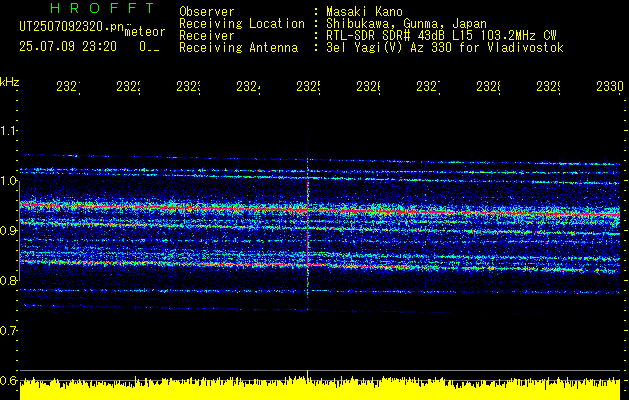Click the date 25.07.09 23:20 text
This screenshot has height=400, width=629.
pyautogui.click(x=68, y=47)
